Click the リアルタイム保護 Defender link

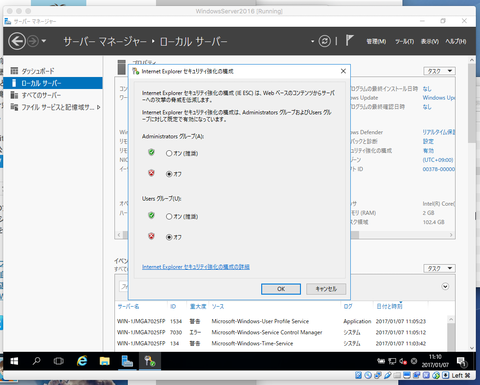pyautogui.click(x=439, y=132)
